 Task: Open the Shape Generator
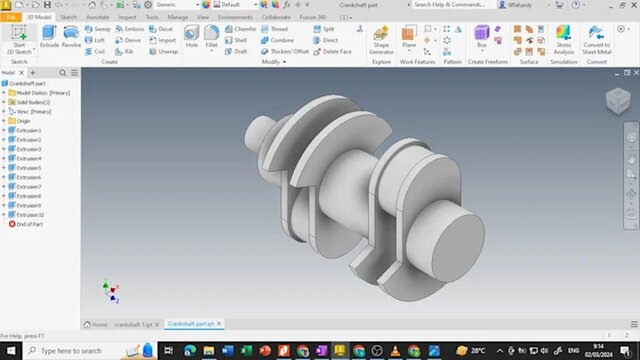[x=381, y=40]
